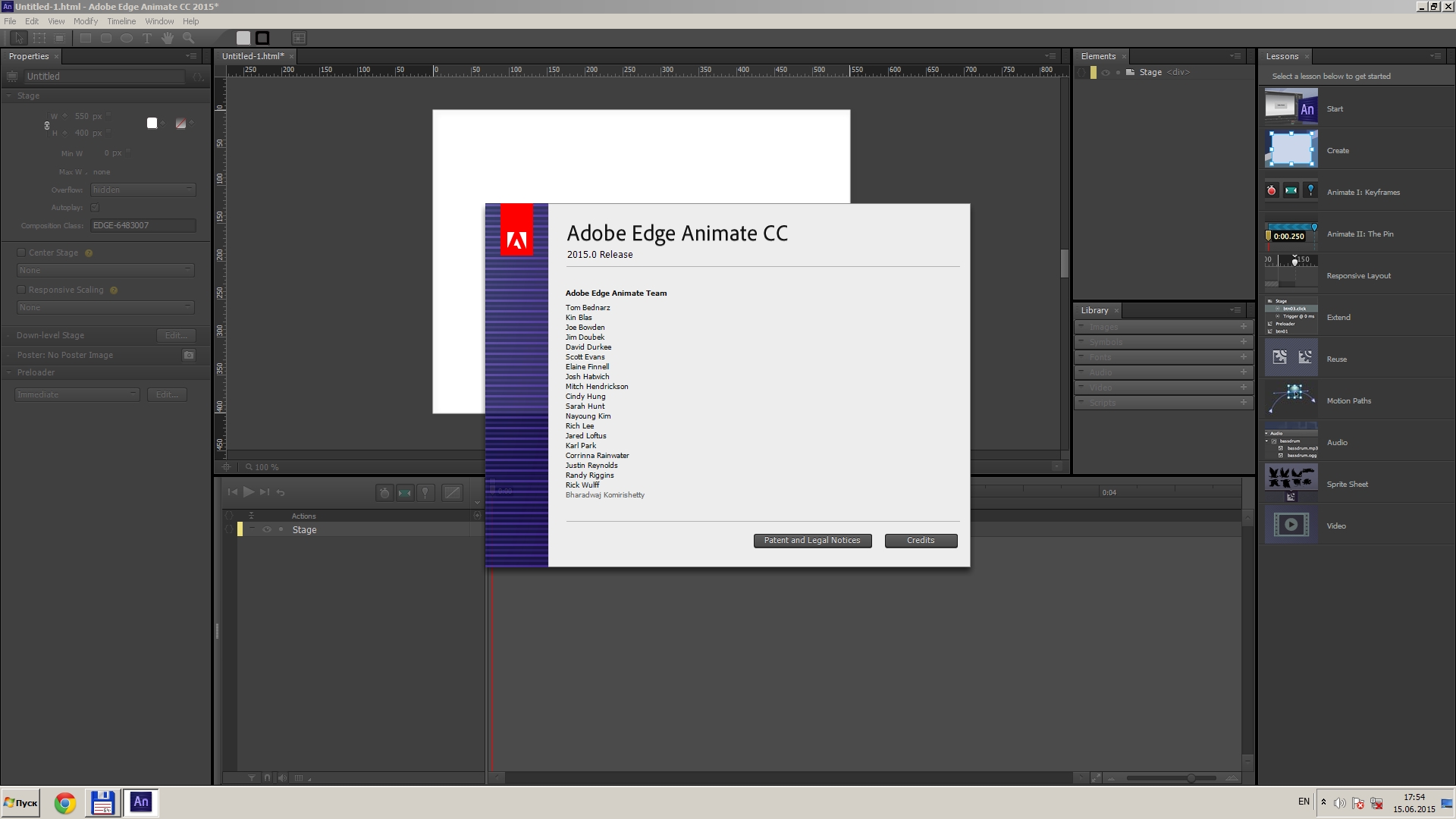Select the Clipping tool
1456x819 pixels.
(x=59, y=38)
